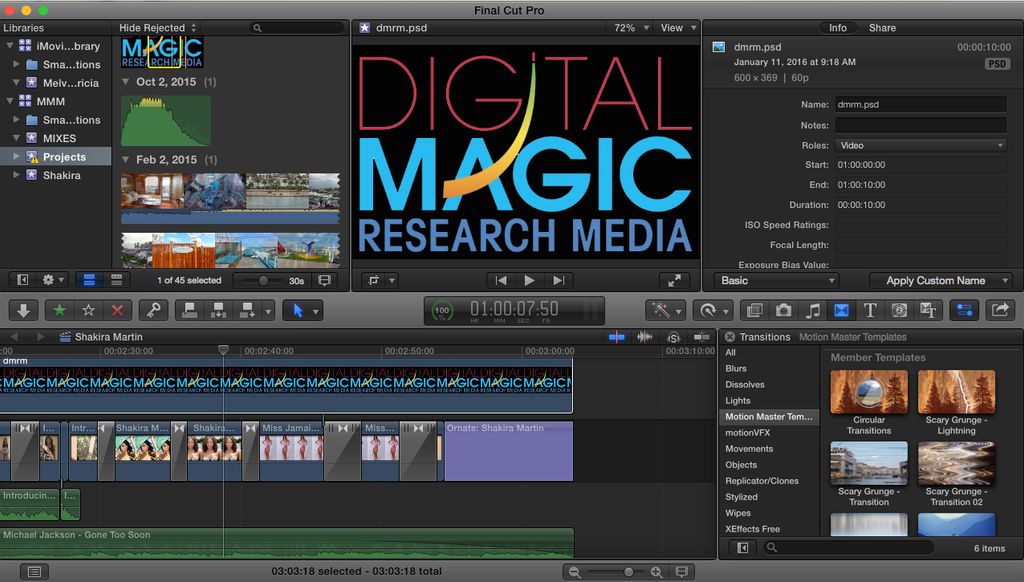
Task: Show the Titles browser T icon
Action: [870, 310]
